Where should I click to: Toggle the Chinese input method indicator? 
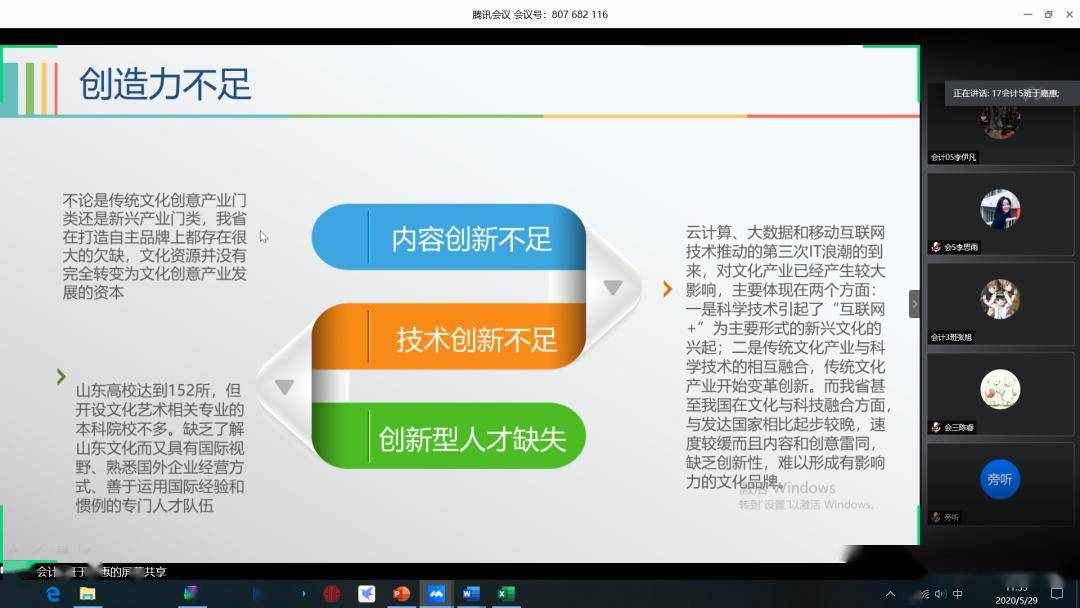(x=958, y=594)
